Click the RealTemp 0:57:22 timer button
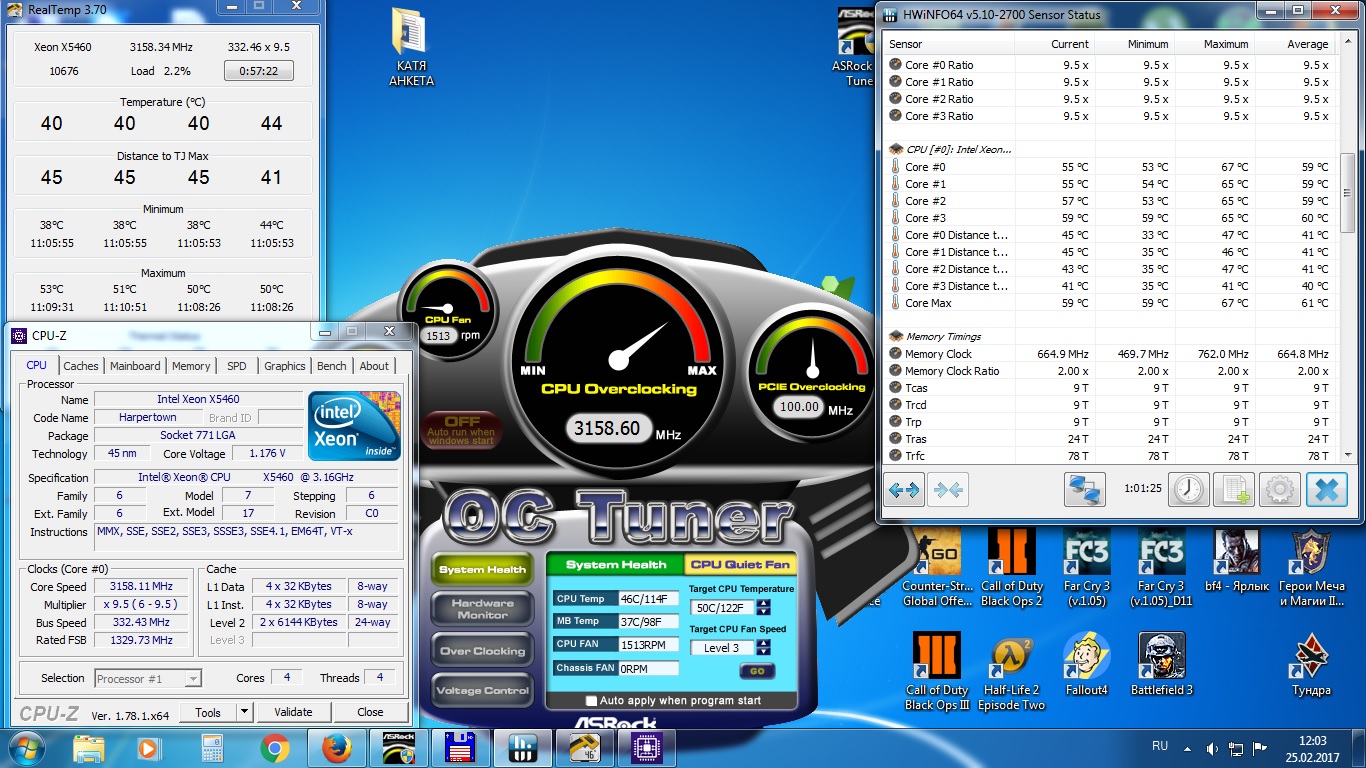Image resolution: width=1366 pixels, height=768 pixels. (x=259, y=71)
